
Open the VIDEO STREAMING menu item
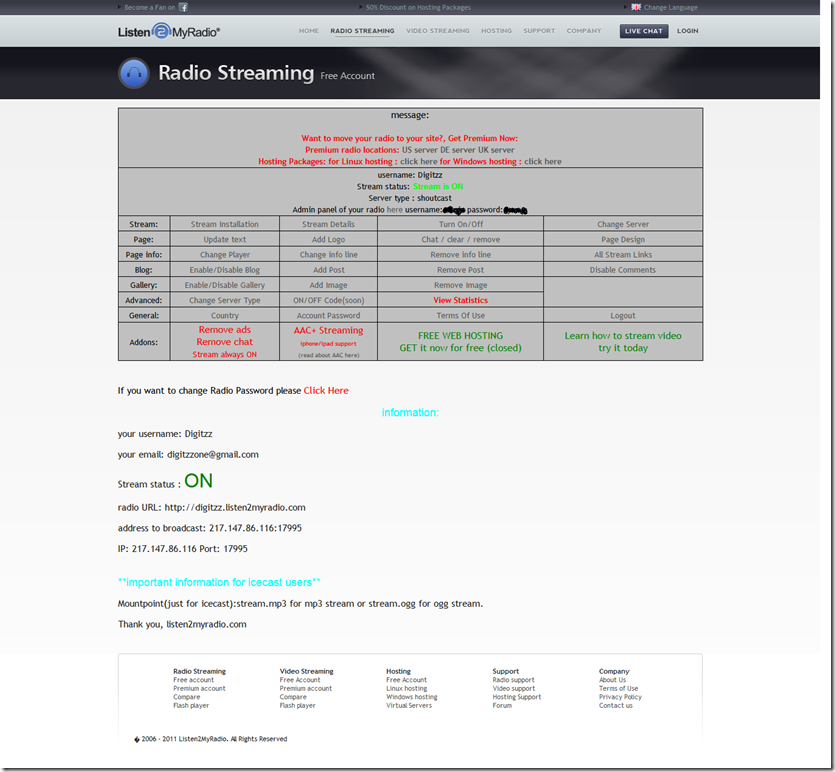pyautogui.click(x=438, y=31)
